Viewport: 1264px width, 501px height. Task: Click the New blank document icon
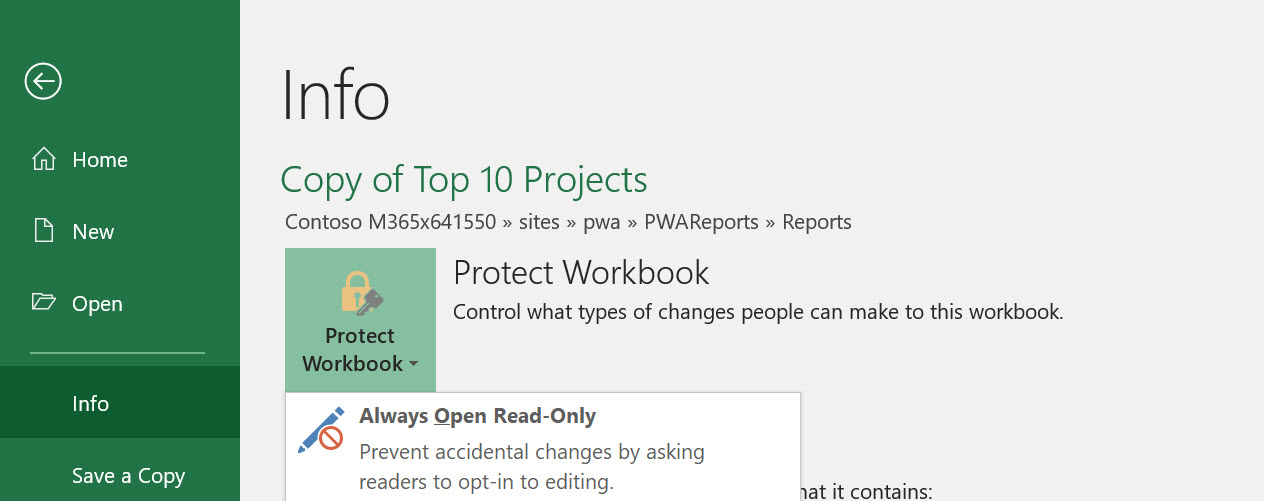pyautogui.click(x=43, y=232)
